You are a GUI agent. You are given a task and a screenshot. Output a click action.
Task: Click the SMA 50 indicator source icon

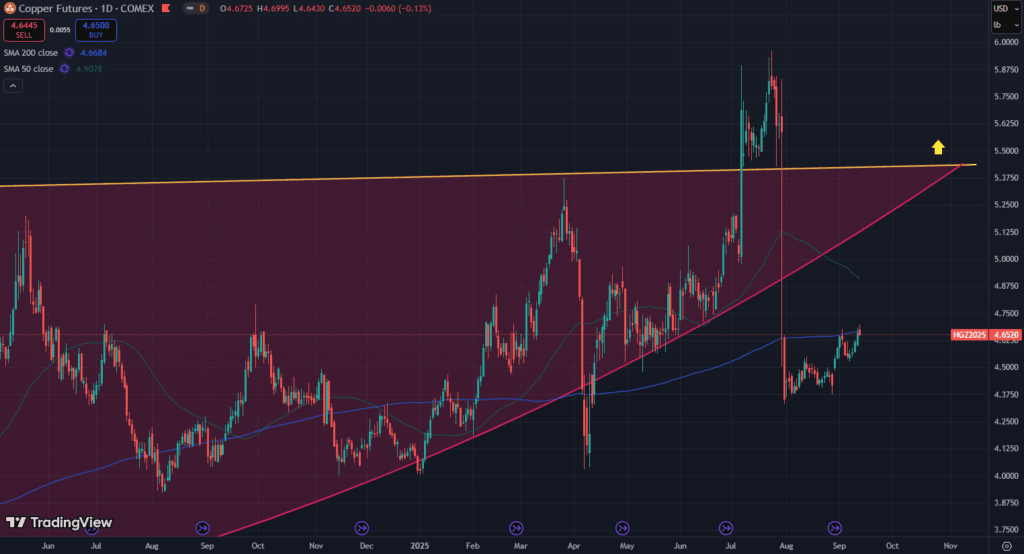(x=64, y=68)
